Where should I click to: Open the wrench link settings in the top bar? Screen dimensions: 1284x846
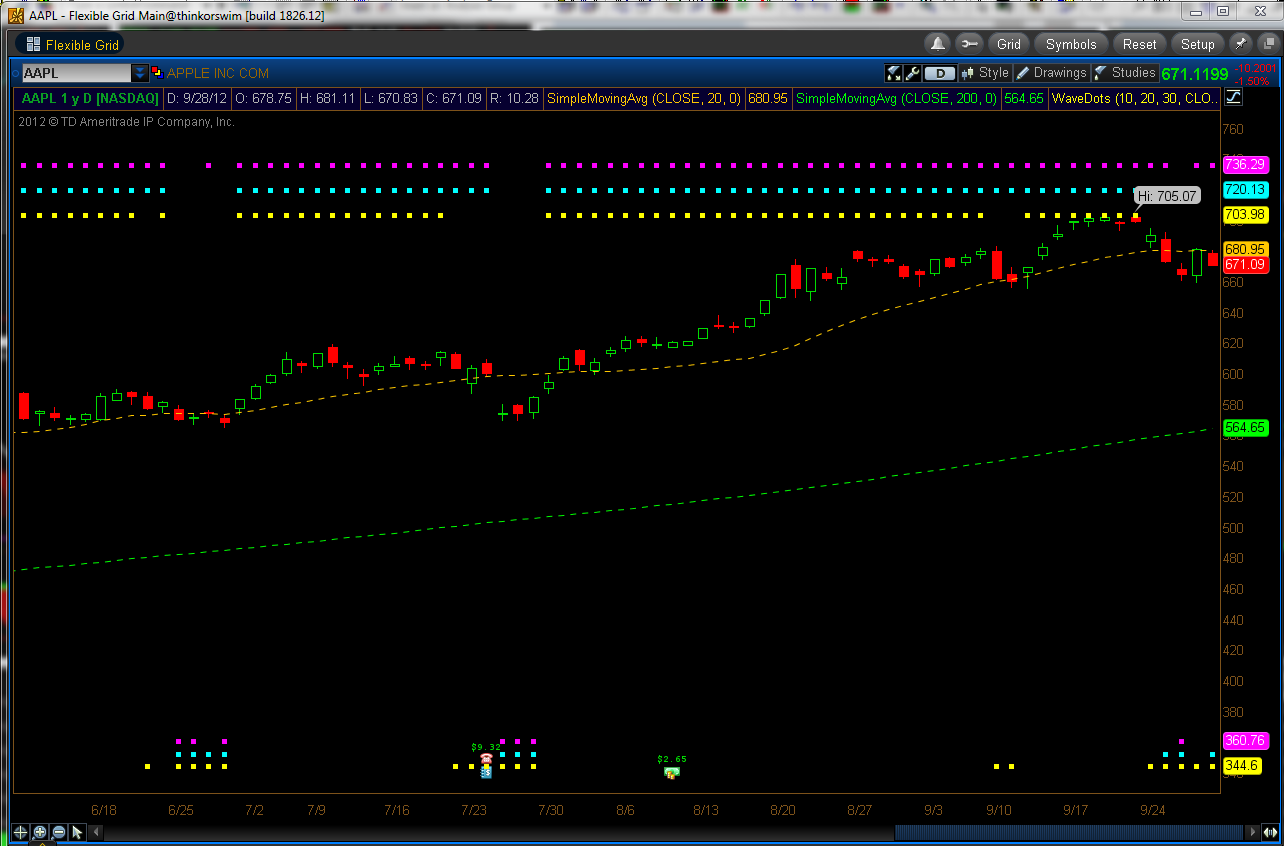pos(968,44)
